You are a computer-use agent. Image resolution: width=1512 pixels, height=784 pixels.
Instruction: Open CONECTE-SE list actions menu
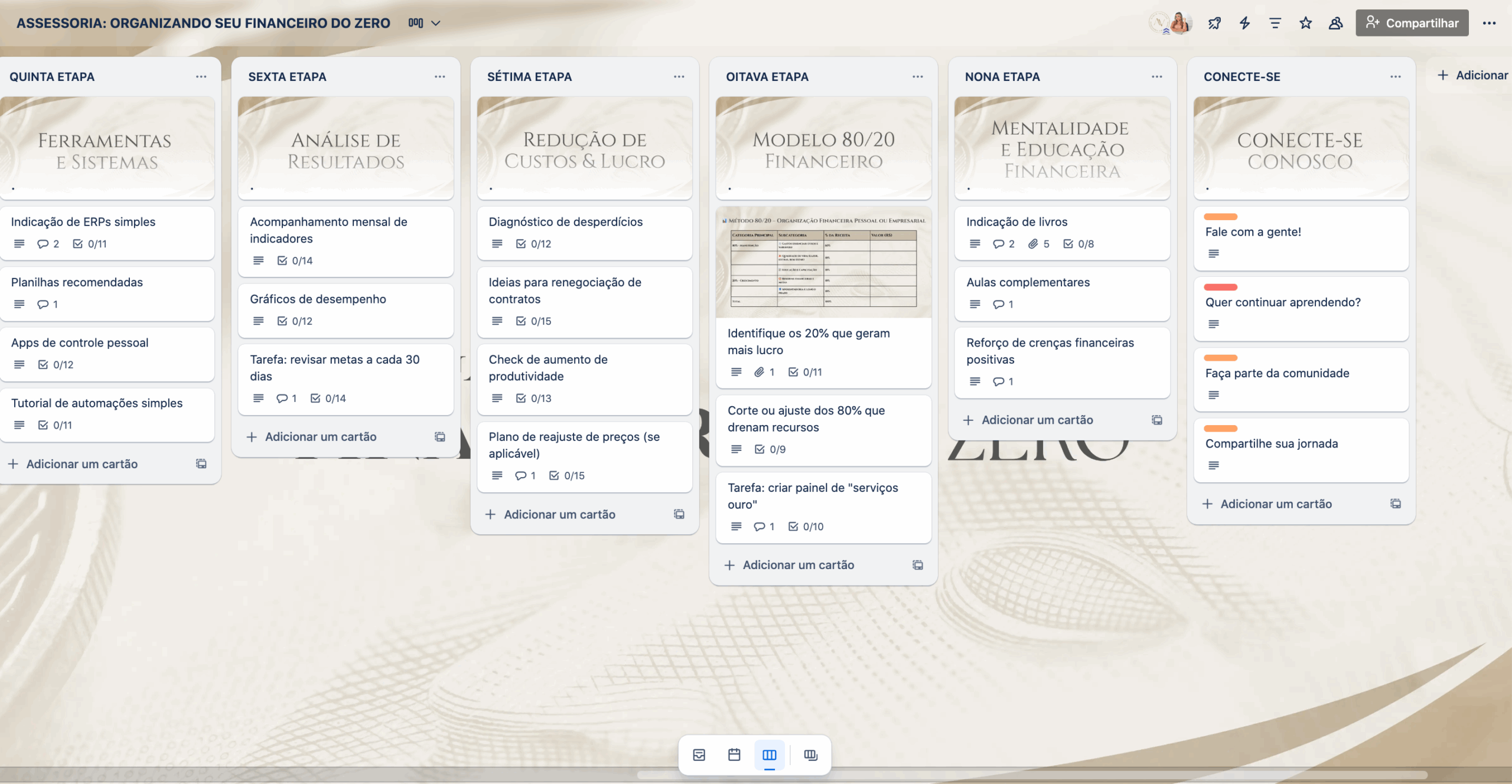[x=1395, y=77]
